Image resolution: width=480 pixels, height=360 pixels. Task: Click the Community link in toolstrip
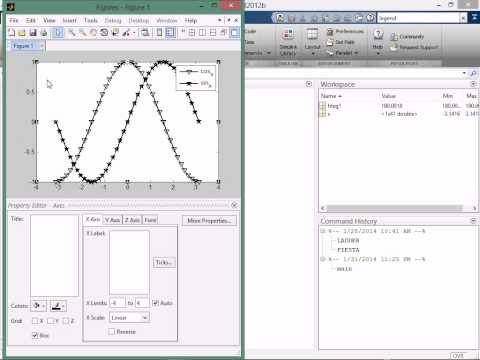point(407,36)
